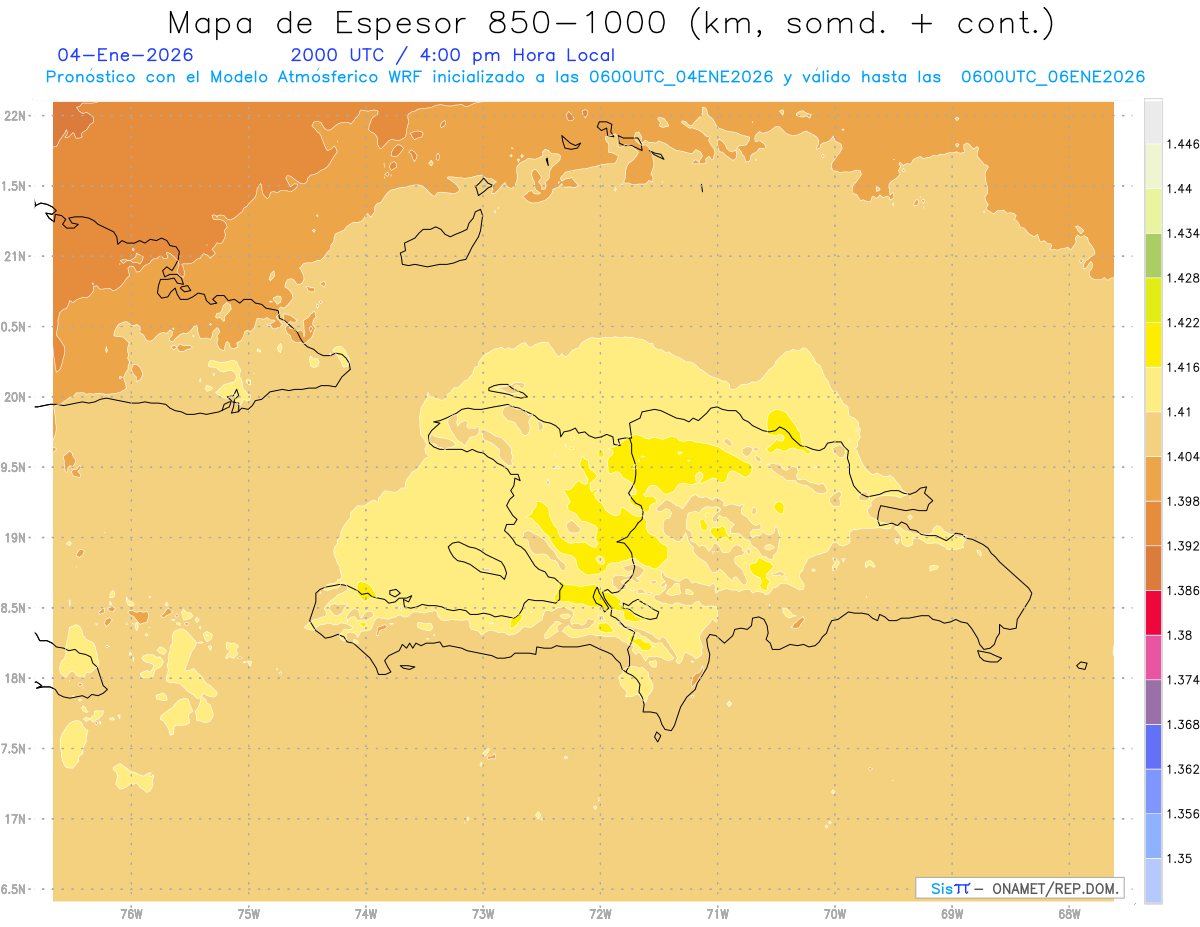Click the 72W longitude label
The width and height of the screenshot is (1200, 927).
[600, 914]
